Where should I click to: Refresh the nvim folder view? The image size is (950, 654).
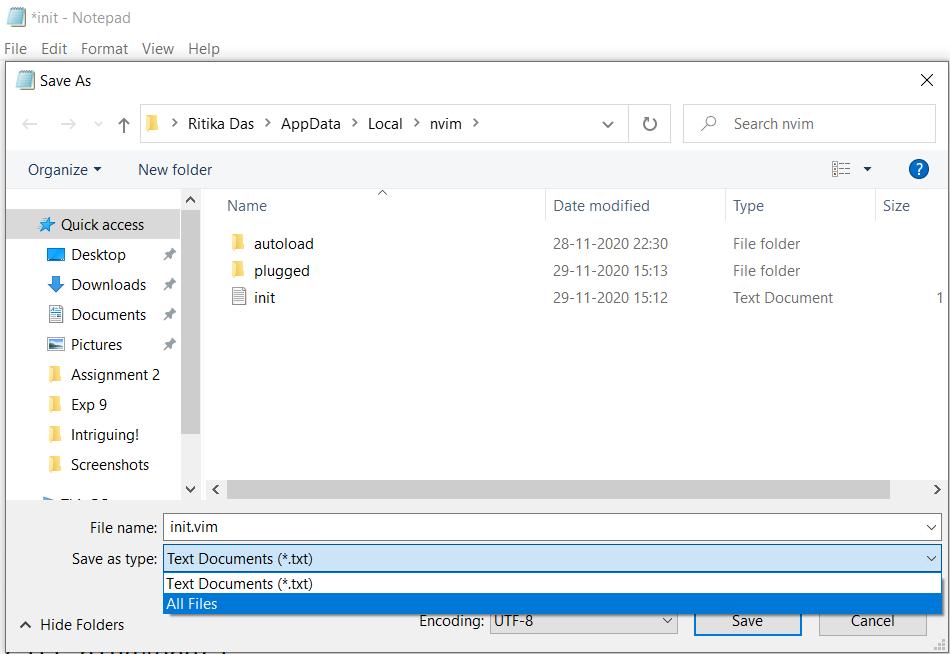649,124
